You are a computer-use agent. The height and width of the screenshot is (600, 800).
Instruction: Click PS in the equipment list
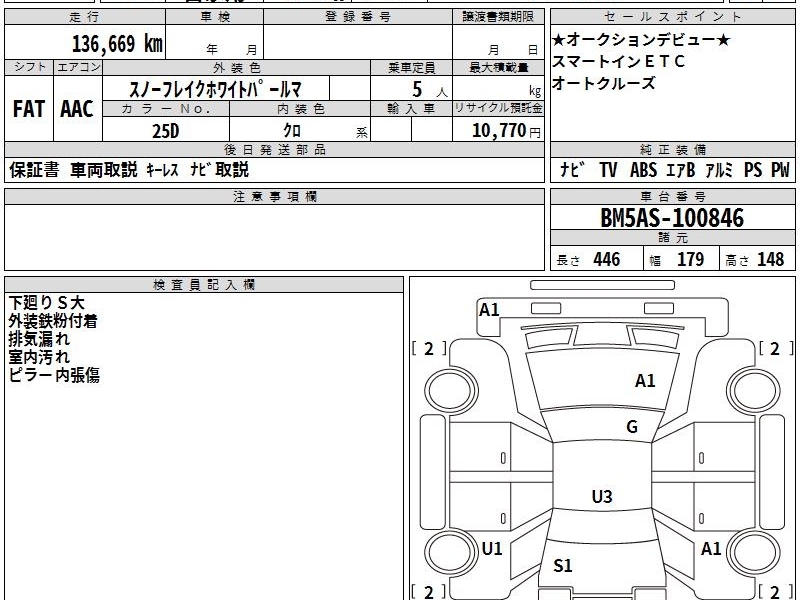point(753,170)
